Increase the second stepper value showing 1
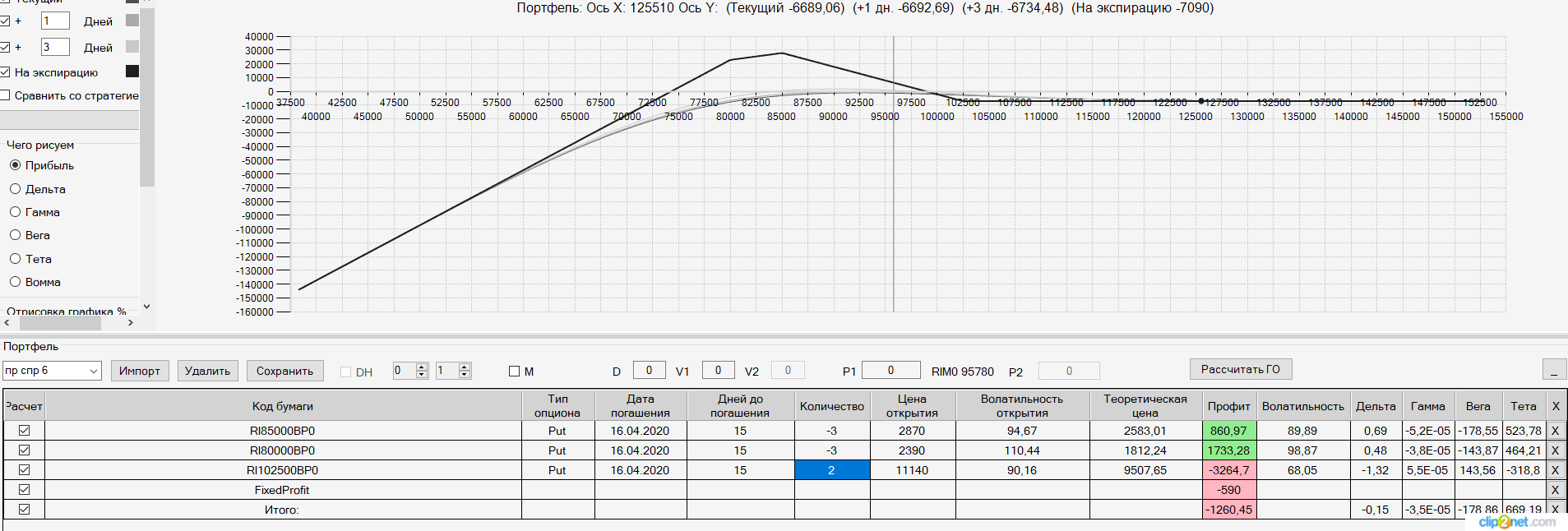1568x531 pixels. click(465, 367)
